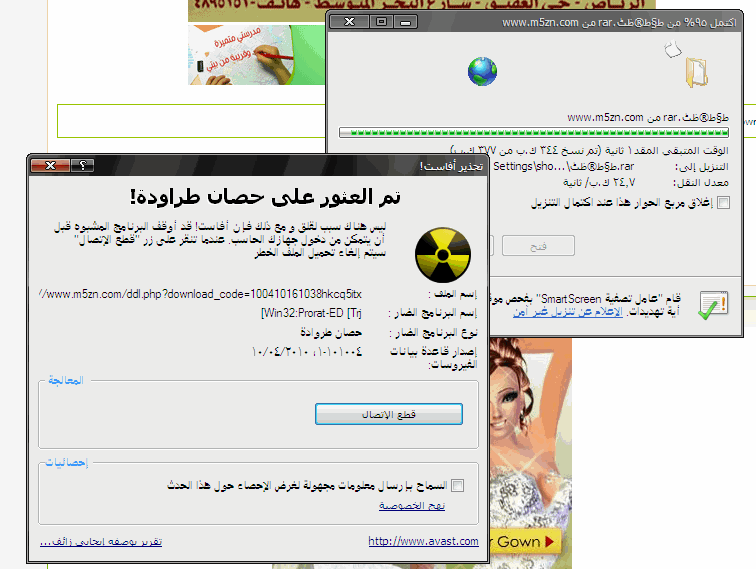Click the greyed فتح open button

(538, 246)
